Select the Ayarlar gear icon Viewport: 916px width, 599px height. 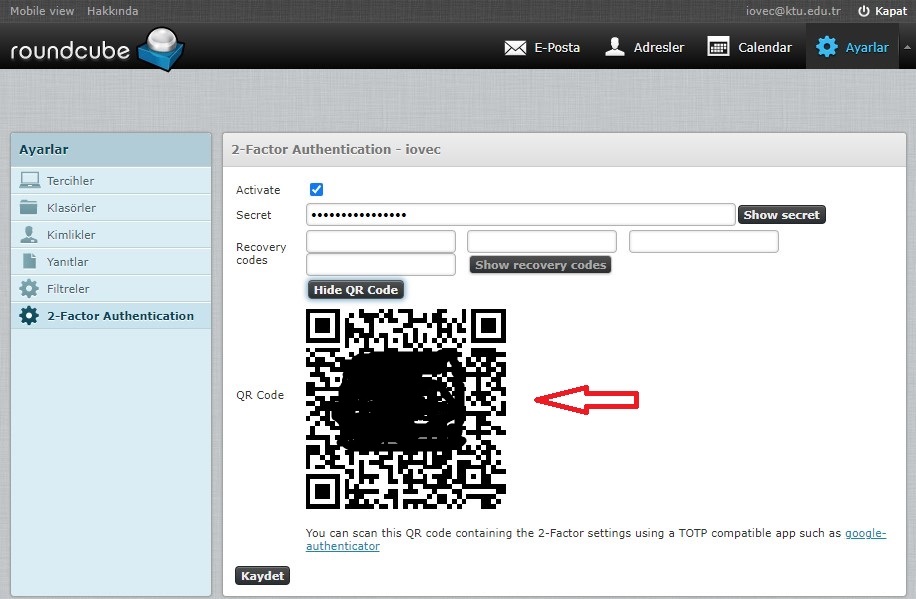[x=827, y=47]
